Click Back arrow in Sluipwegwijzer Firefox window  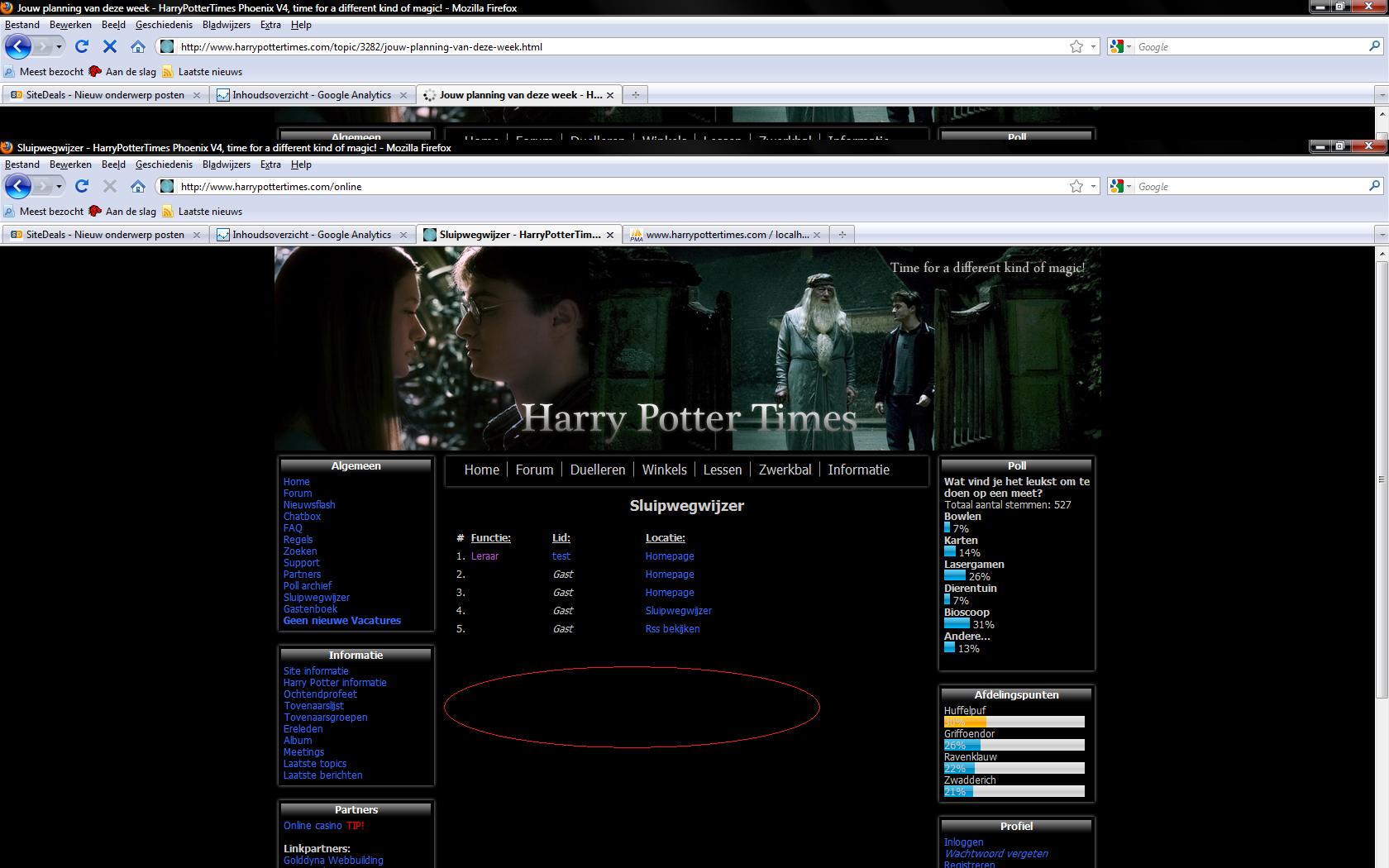17,187
